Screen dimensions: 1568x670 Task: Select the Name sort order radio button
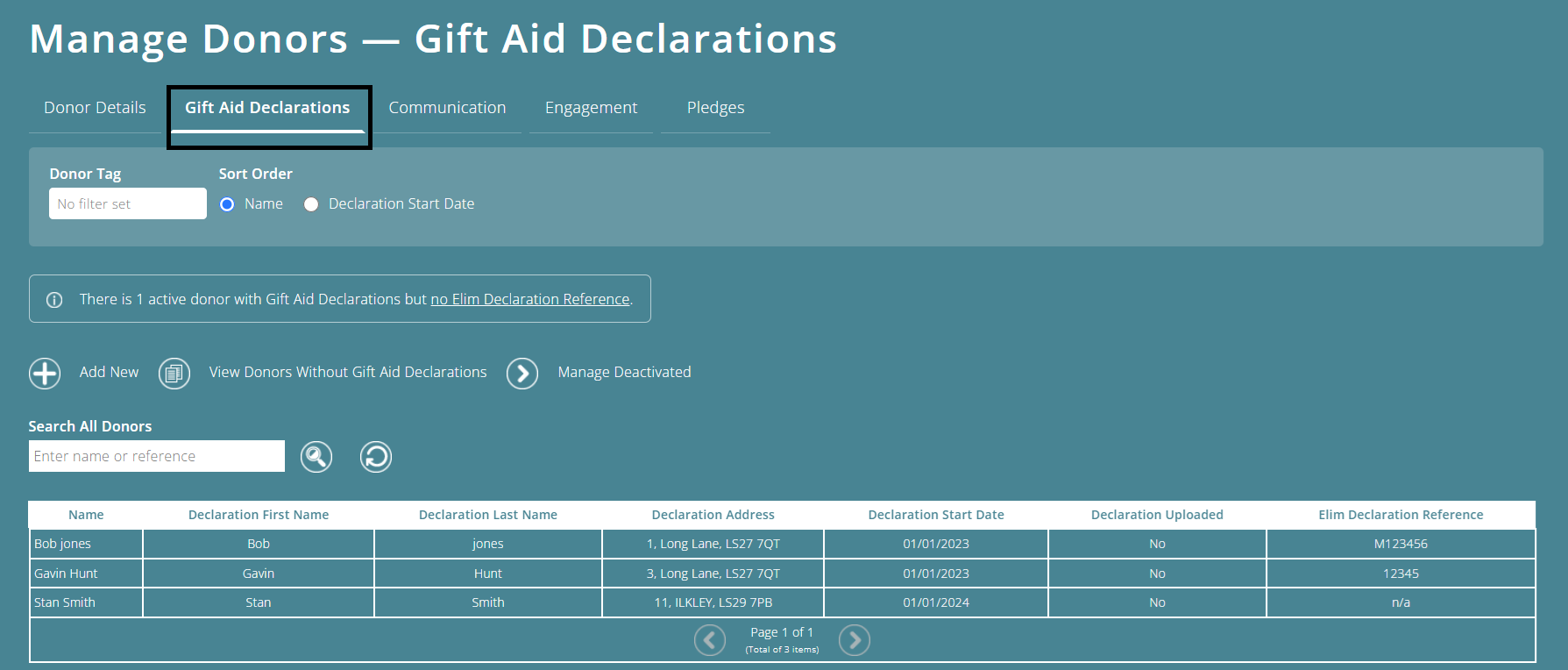pyautogui.click(x=227, y=204)
